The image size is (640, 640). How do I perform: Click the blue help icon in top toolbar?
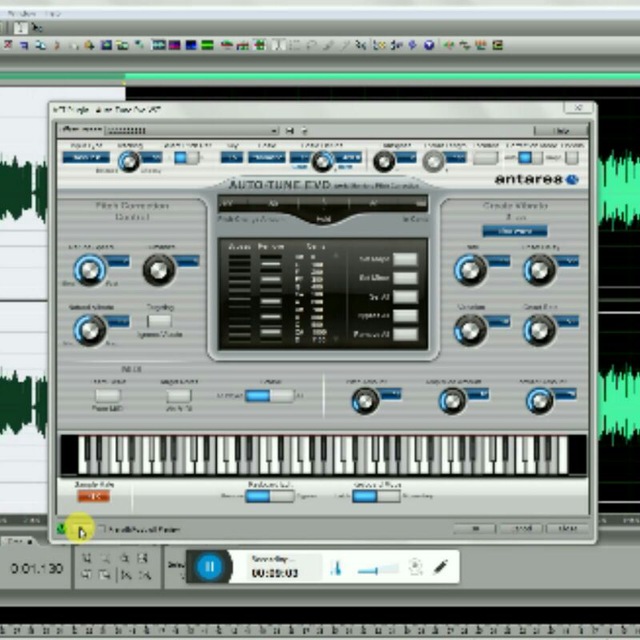pos(429,45)
